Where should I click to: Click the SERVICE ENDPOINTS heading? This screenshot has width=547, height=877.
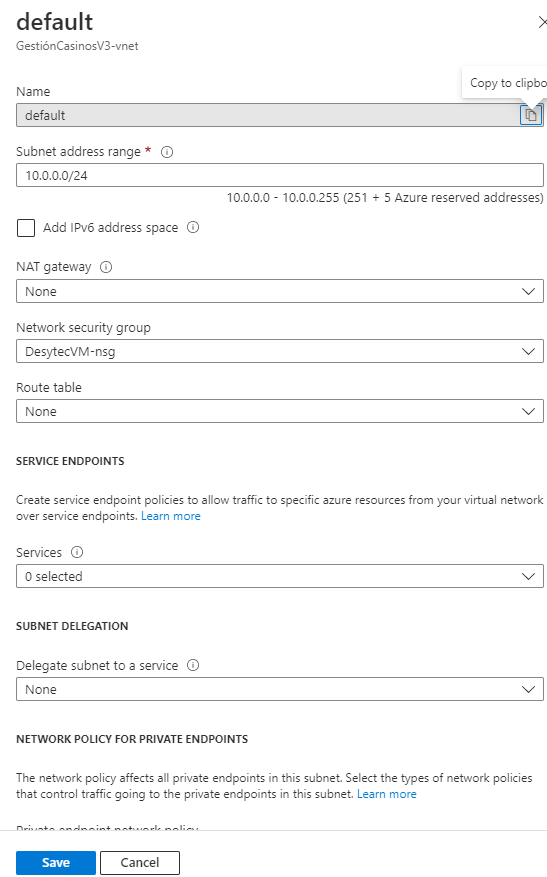pyautogui.click(x=70, y=461)
